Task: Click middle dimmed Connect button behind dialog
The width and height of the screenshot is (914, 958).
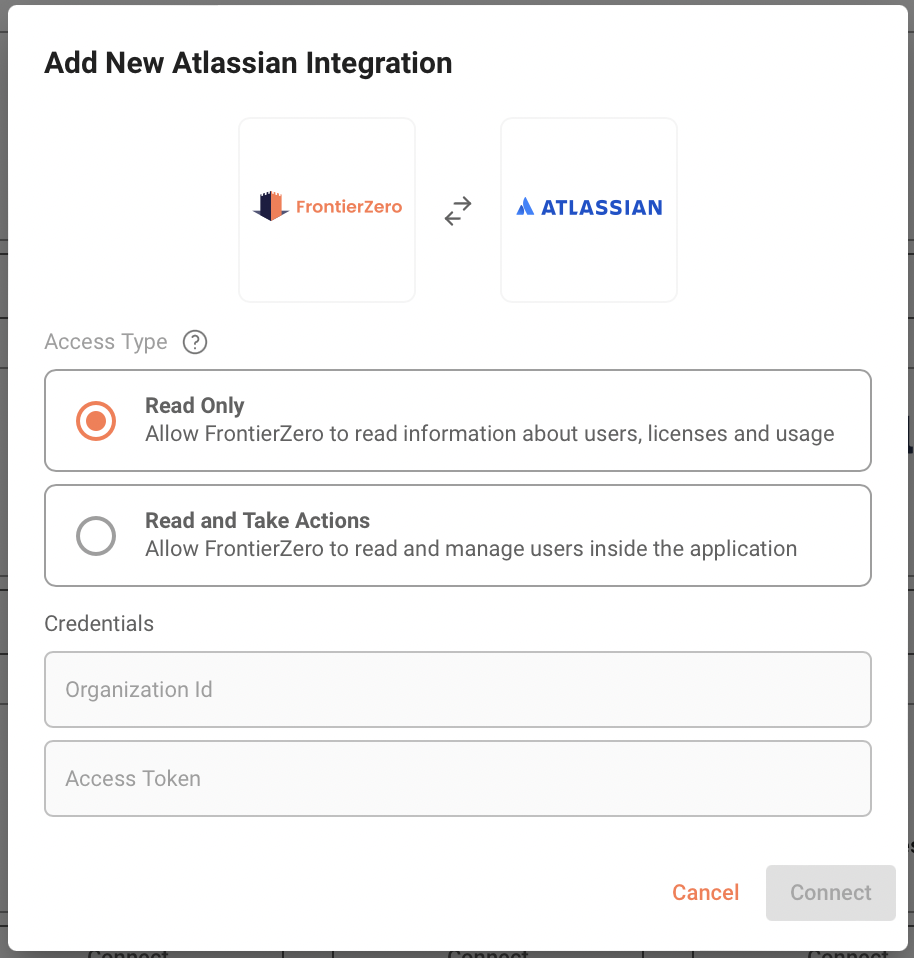Action: tap(488, 953)
